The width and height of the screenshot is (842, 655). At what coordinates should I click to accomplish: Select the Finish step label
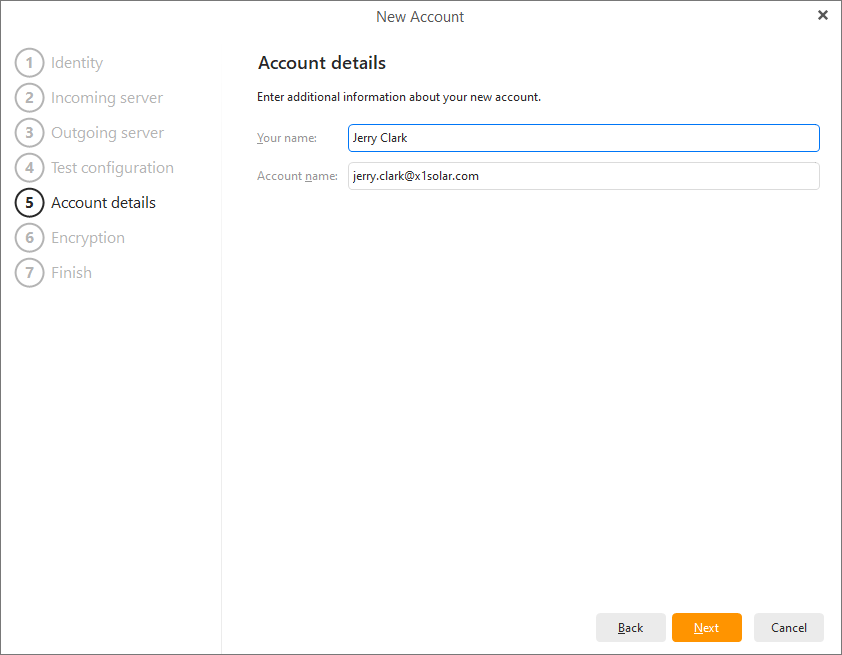coord(71,273)
